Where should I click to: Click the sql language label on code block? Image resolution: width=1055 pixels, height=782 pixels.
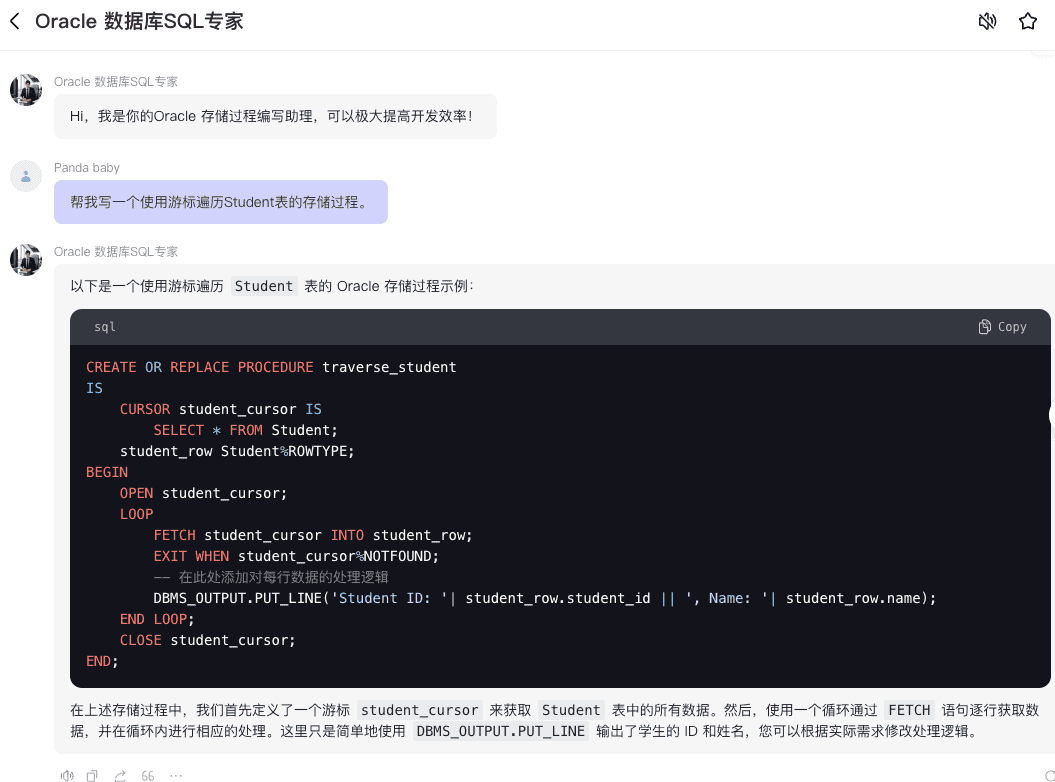point(105,327)
